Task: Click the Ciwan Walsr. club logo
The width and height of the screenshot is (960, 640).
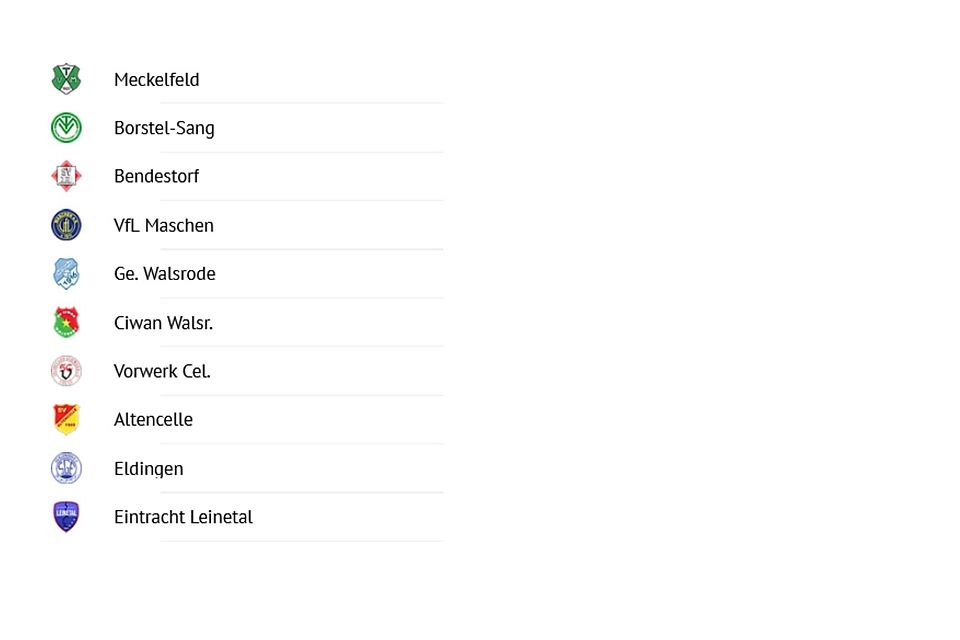Action: pos(66,322)
